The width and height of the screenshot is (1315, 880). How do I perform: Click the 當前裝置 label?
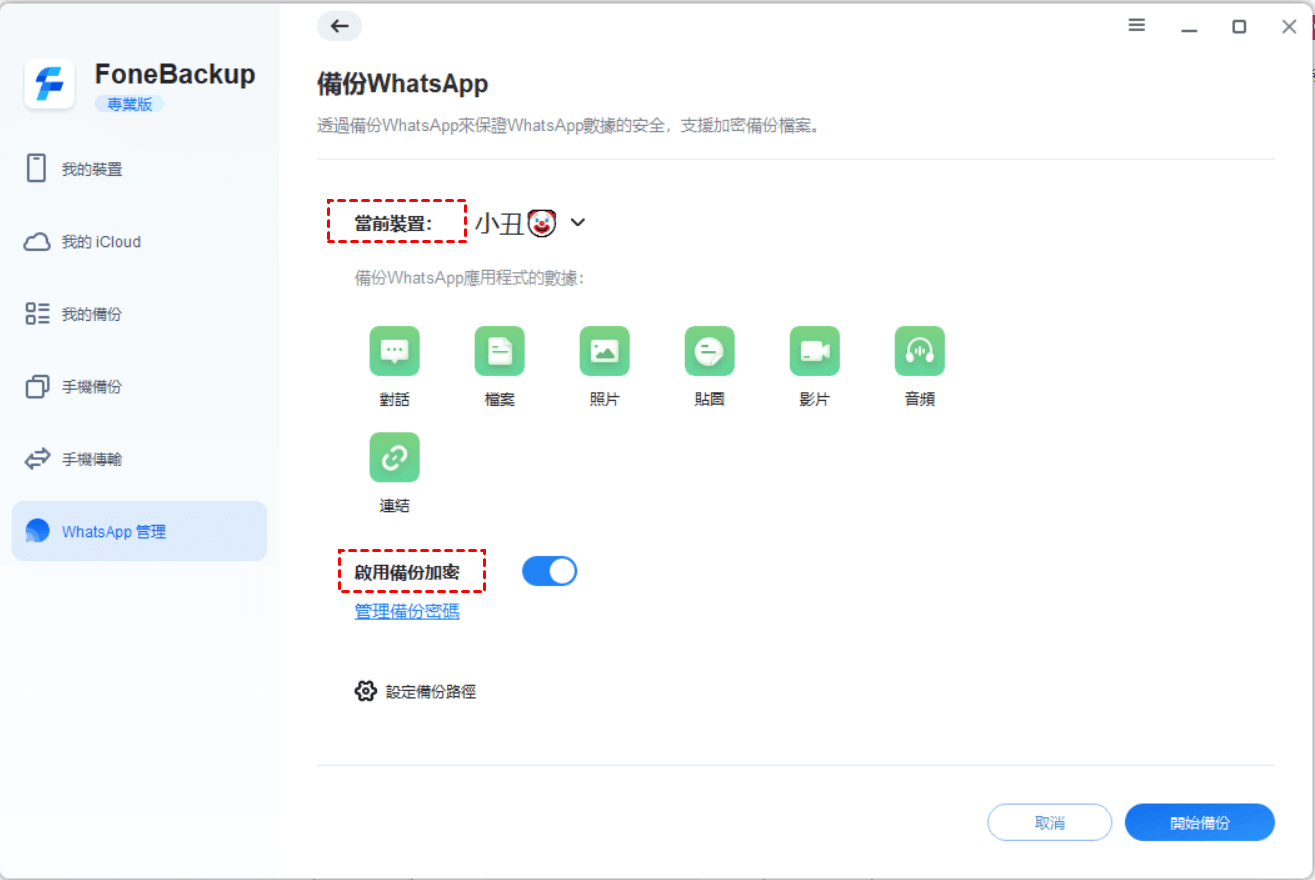[393, 223]
